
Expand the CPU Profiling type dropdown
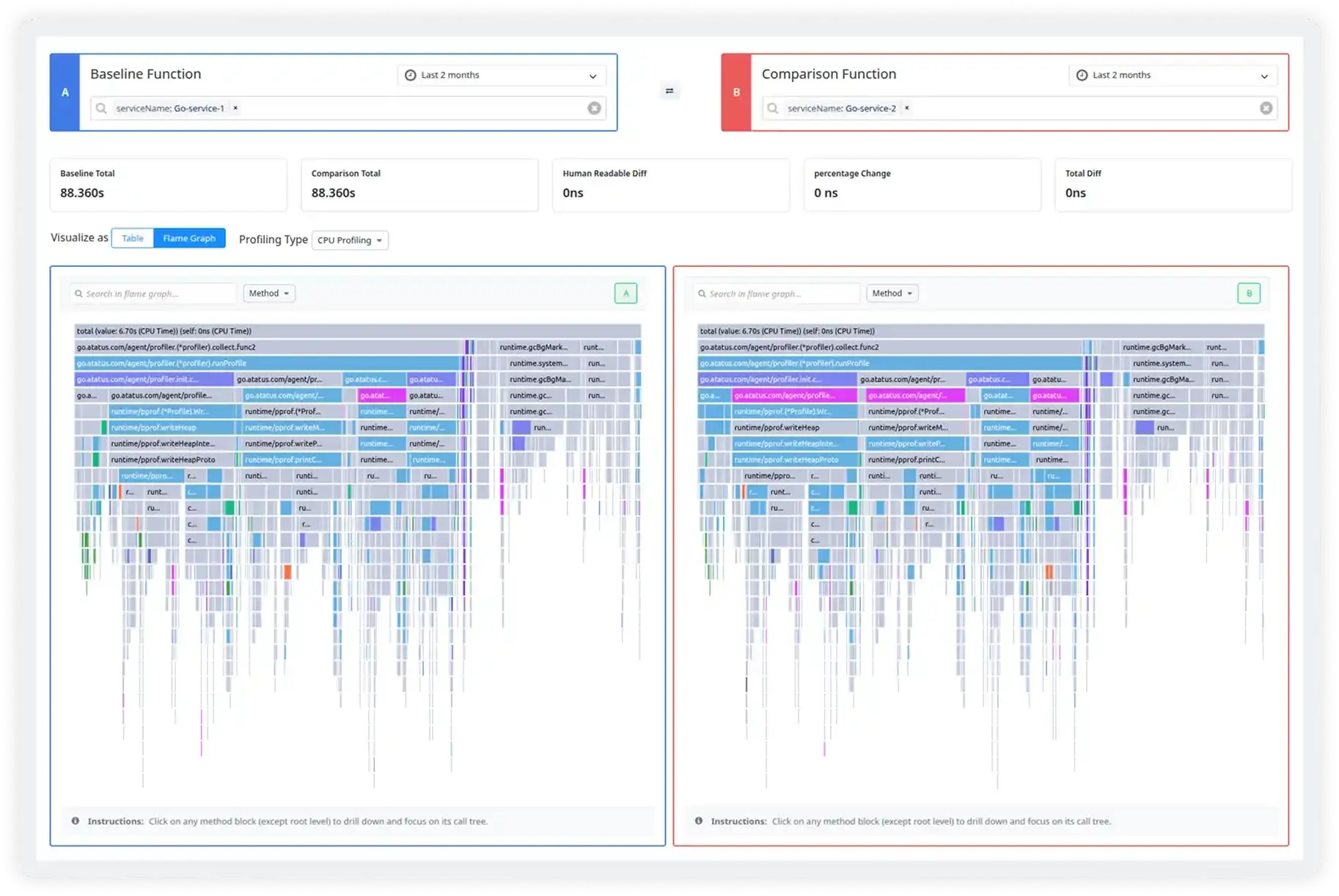click(350, 240)
